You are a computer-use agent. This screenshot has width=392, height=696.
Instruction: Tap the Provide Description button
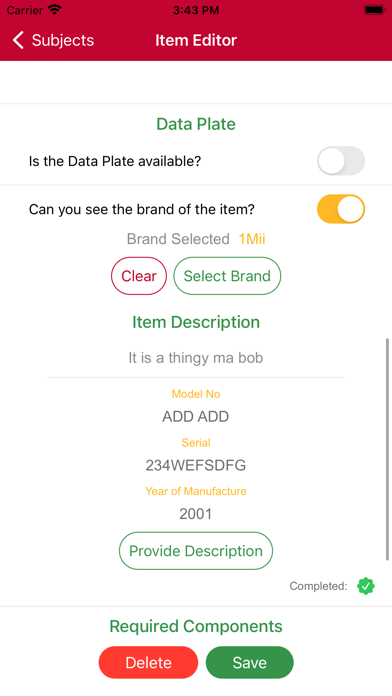coord(196,551)
